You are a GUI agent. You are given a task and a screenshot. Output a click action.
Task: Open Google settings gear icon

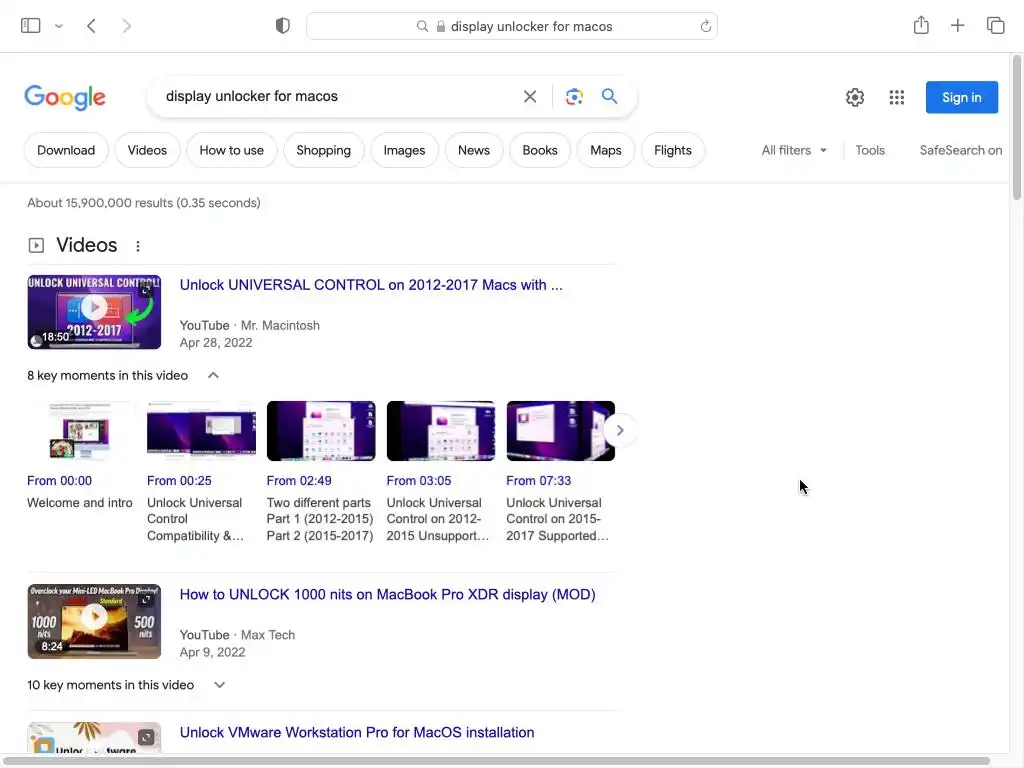(854, 97)
